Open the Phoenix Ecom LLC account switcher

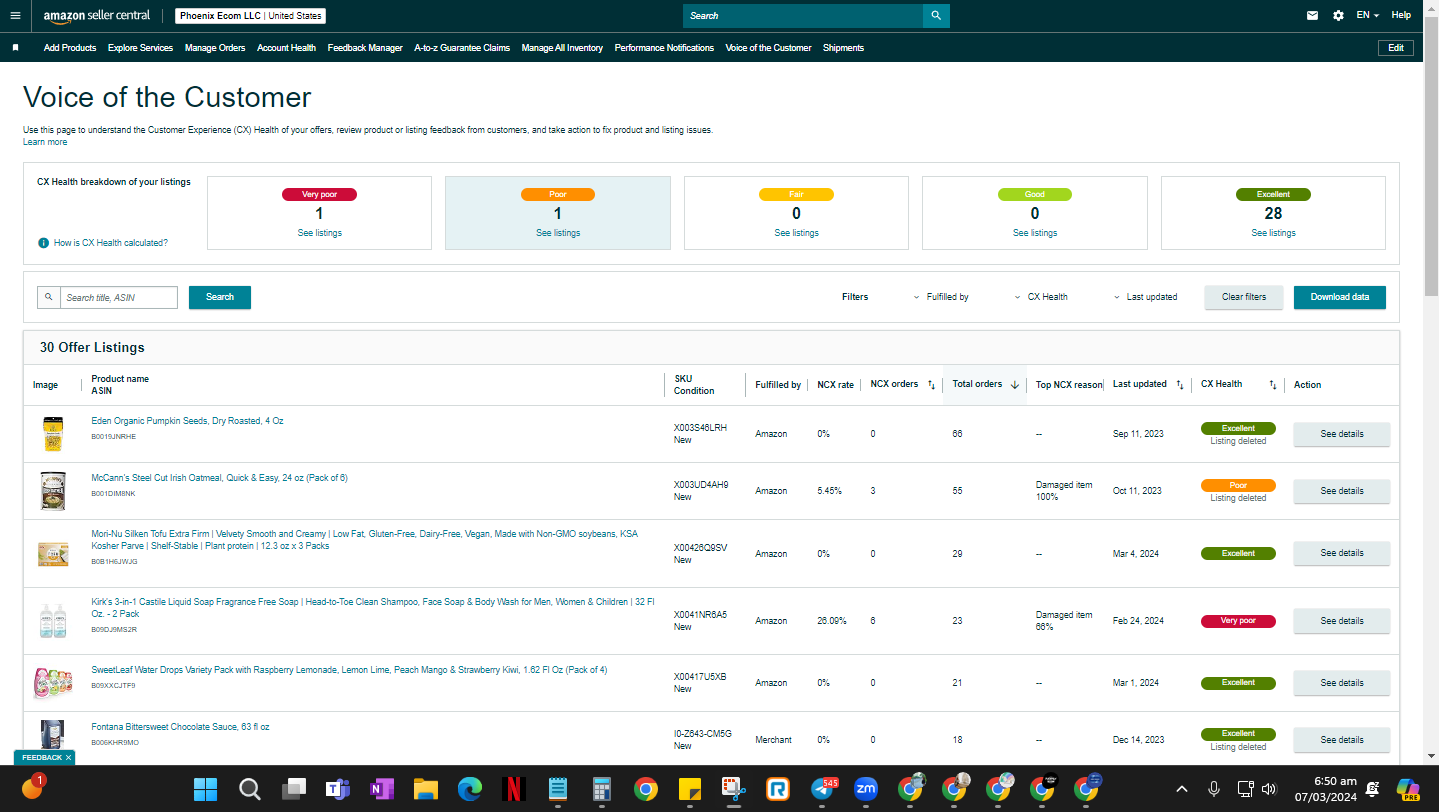252,16
